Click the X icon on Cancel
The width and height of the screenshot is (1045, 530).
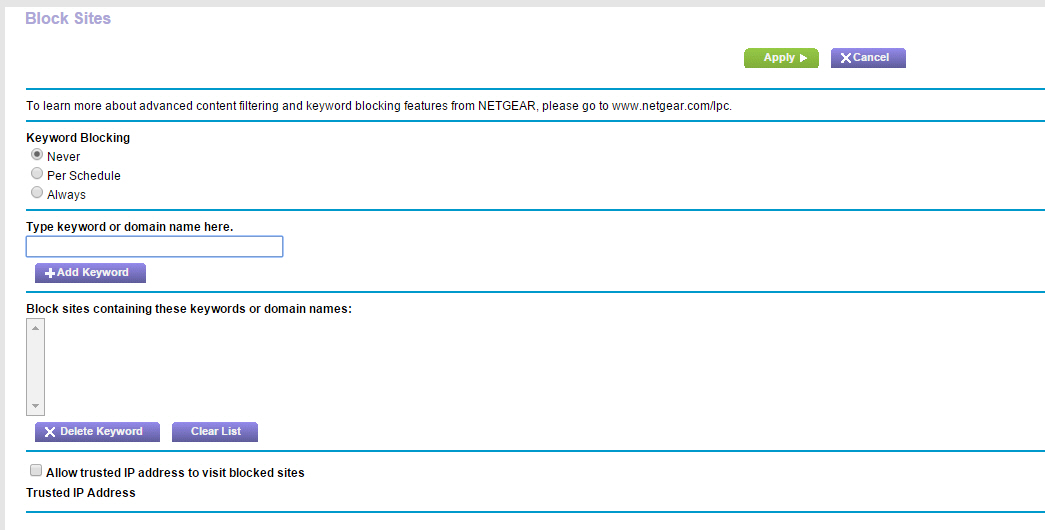(x=846, y=58)
